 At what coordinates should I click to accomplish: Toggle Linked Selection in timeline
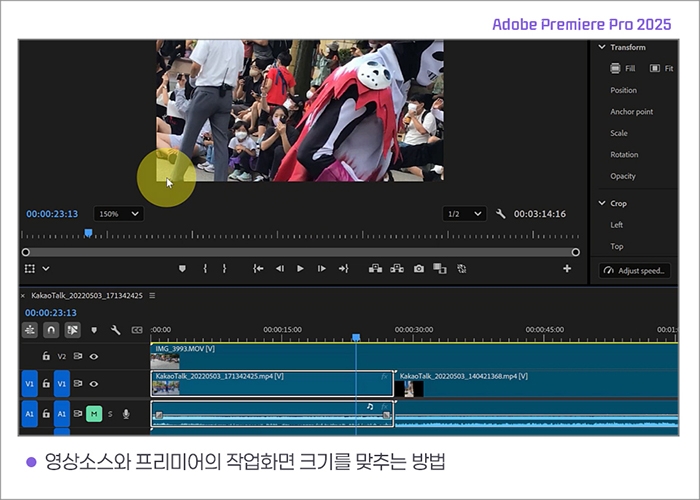[72, 330]
